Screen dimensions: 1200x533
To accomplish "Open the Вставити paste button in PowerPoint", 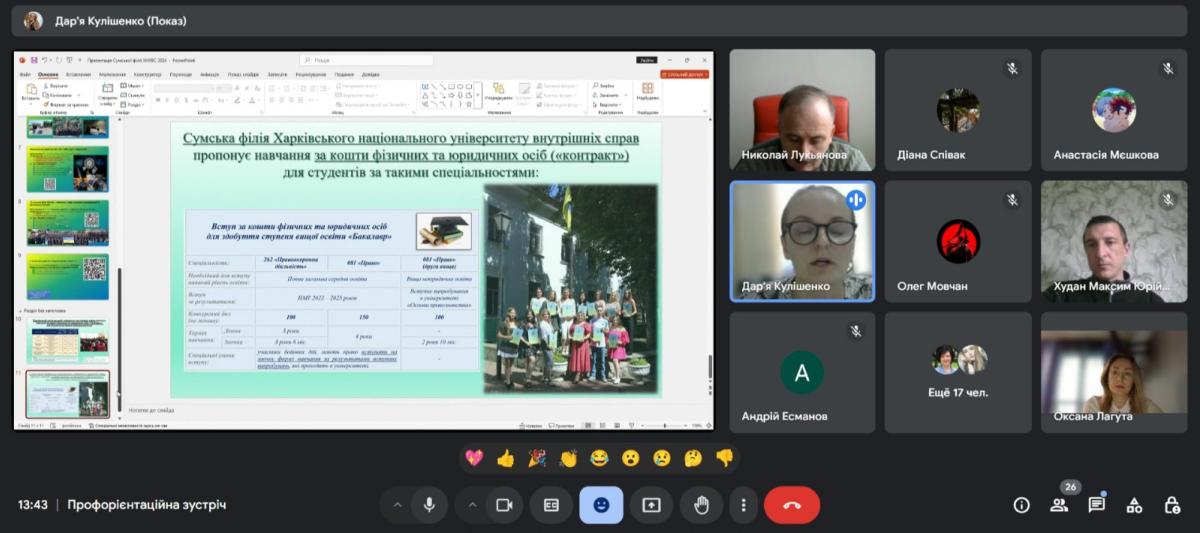I will (30, 93).
